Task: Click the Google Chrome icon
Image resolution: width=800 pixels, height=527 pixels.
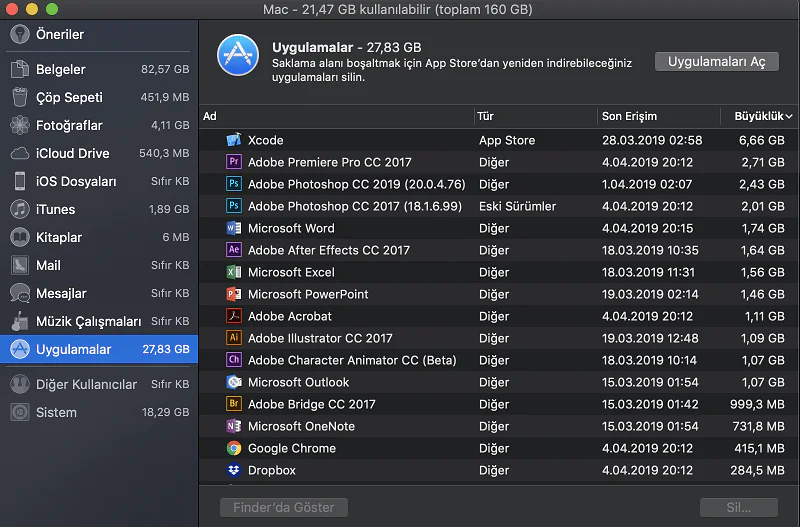Action: point(234,448)
